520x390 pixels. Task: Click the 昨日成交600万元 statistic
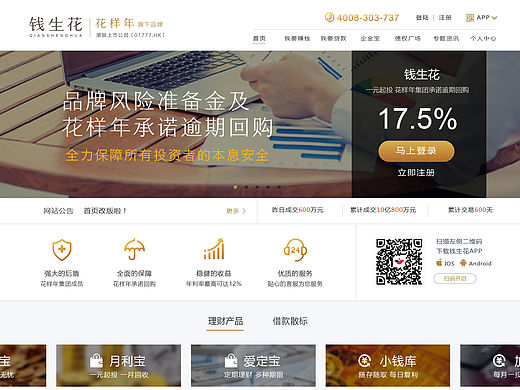[x=297, y=210]
